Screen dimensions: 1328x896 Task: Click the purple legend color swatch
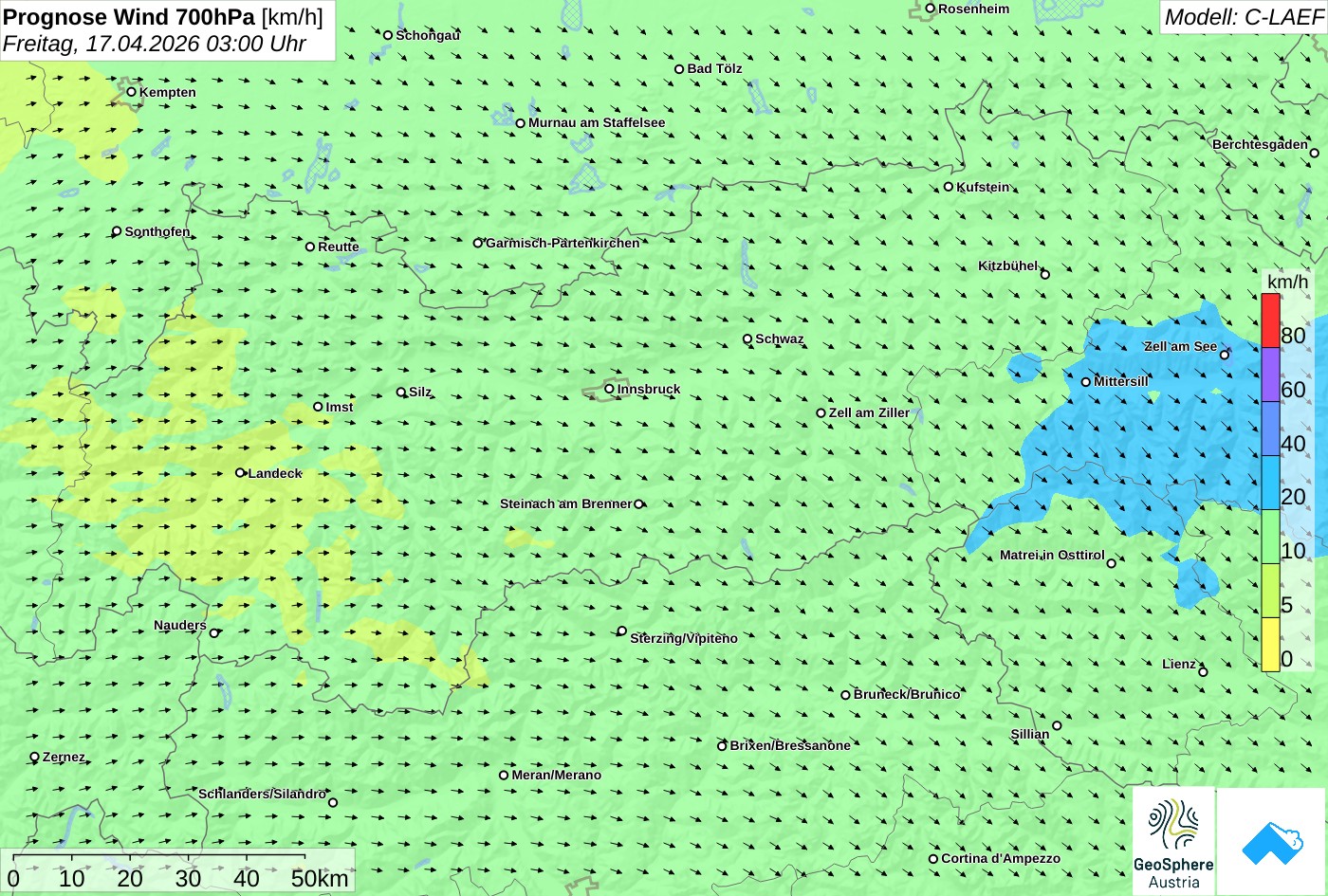click(x=1270, y=375)
